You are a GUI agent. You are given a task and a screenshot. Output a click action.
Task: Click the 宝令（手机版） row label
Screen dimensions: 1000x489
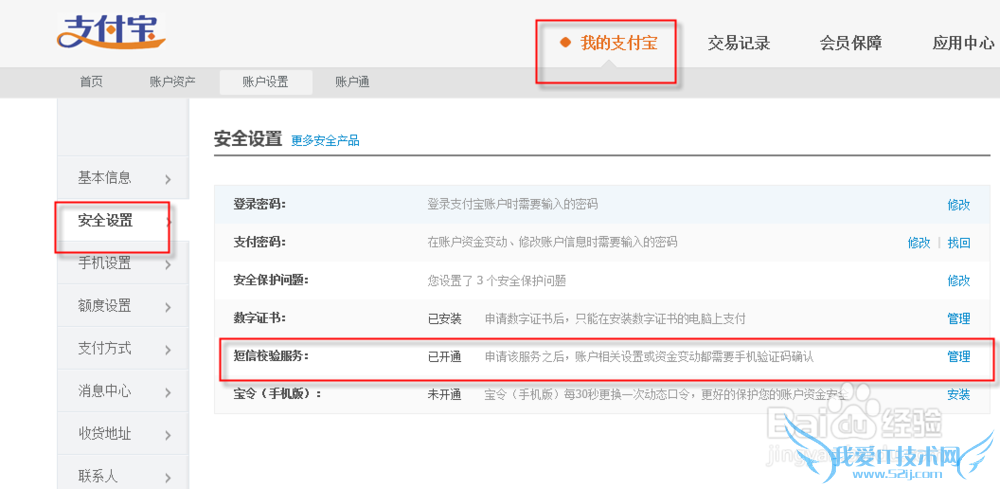pos(277,394)
